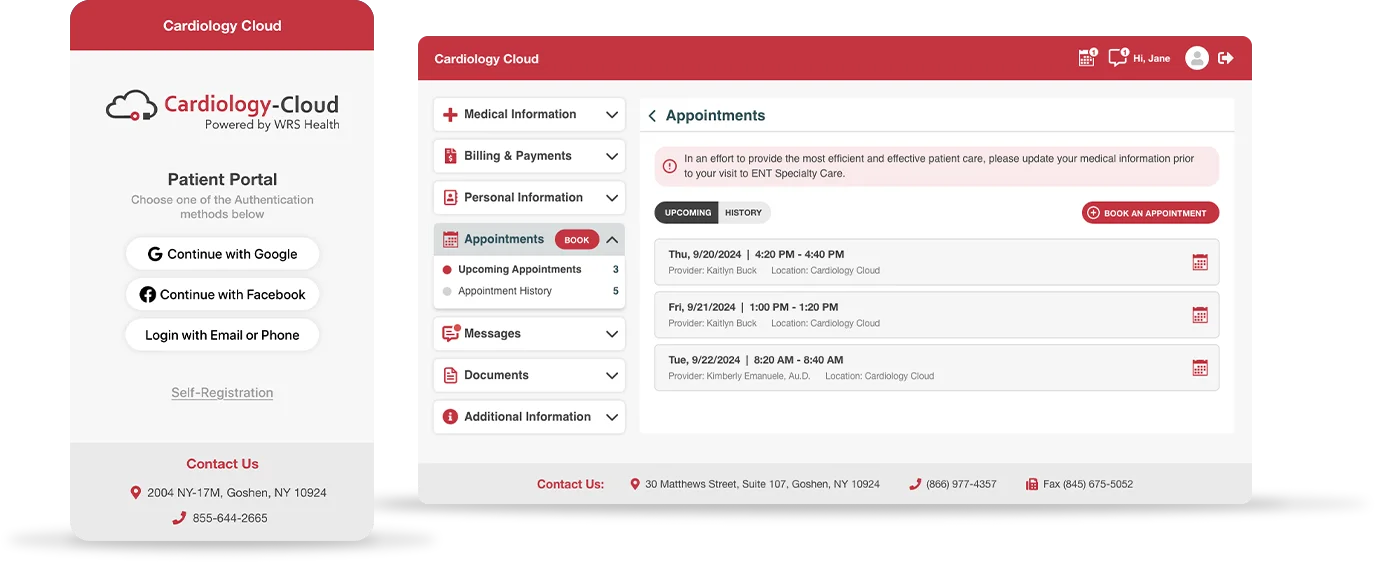
Task: Click calendar icon for Fri 9/21/2024 appointment
Action: click(x=1200, y=315)
